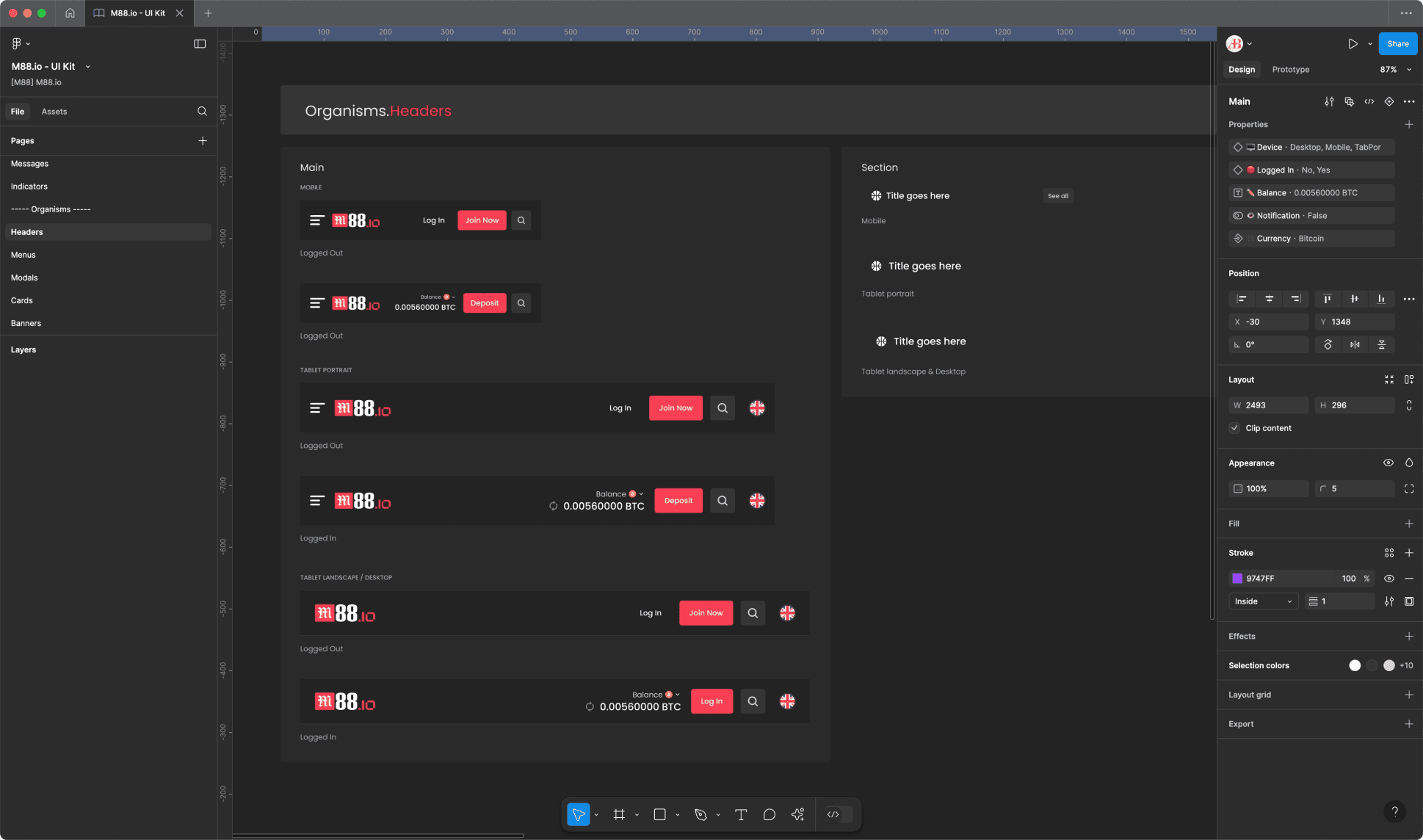Expand the M88.io - UI Kit file name chevron
Image resolution: width=1423 pixels, height=840 pixels.
pos(87,66)
